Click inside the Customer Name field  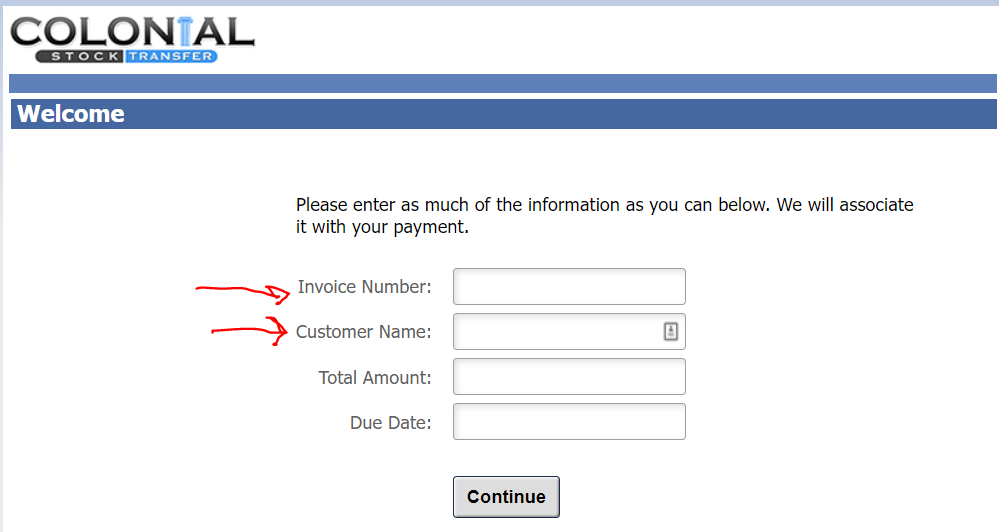(555, 332)
